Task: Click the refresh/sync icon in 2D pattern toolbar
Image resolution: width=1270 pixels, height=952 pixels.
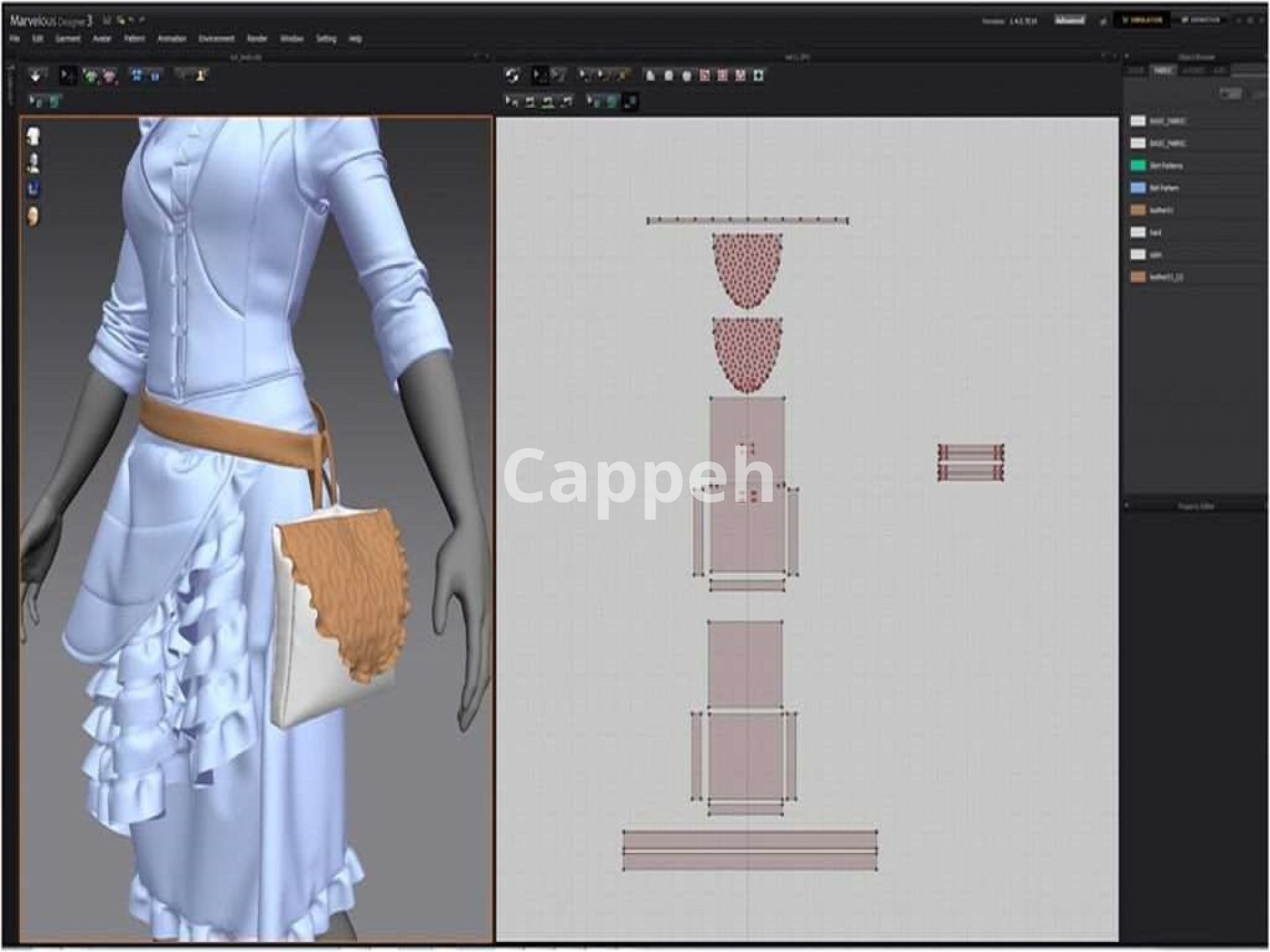Action: pos(513,76)
